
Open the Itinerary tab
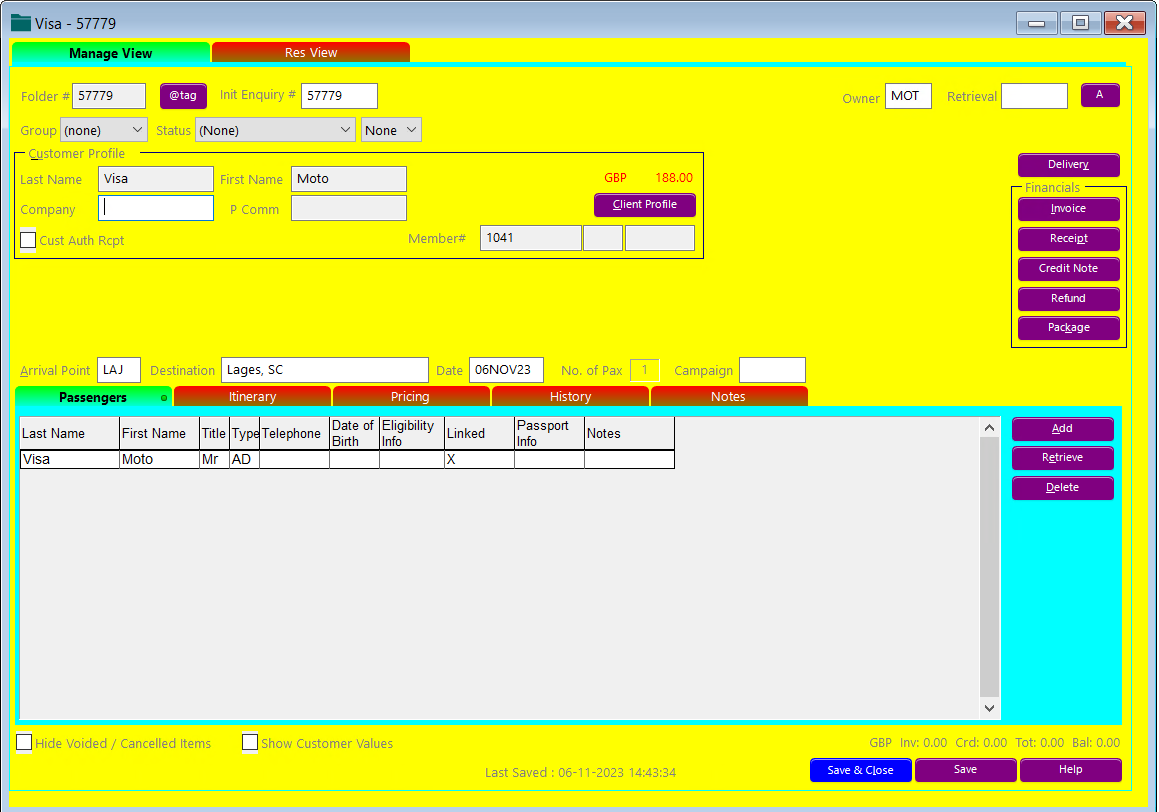coord(253,397)
